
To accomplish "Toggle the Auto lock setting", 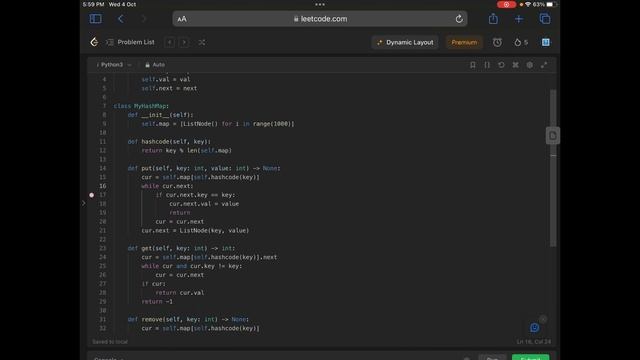I will (x=155, y=65).
